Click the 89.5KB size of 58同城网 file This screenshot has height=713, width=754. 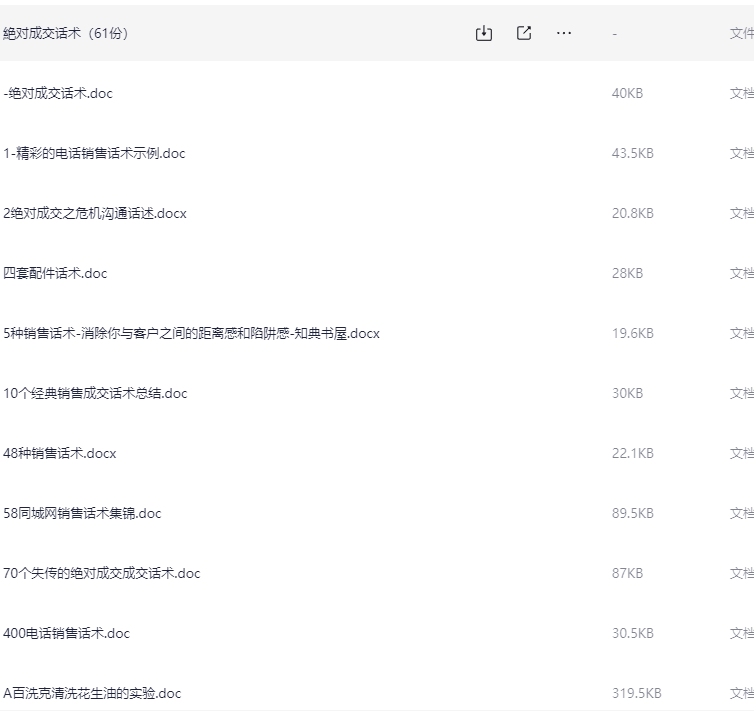point(632,513)
